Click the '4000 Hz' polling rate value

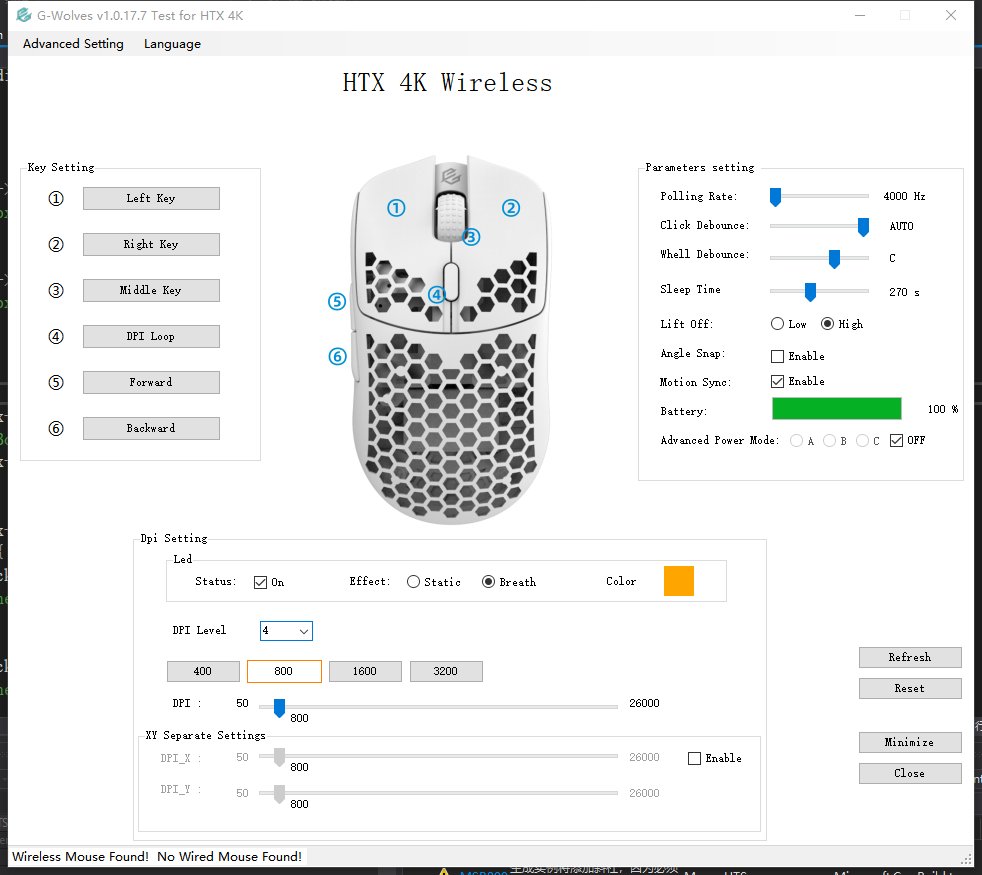tap(904, 197)
